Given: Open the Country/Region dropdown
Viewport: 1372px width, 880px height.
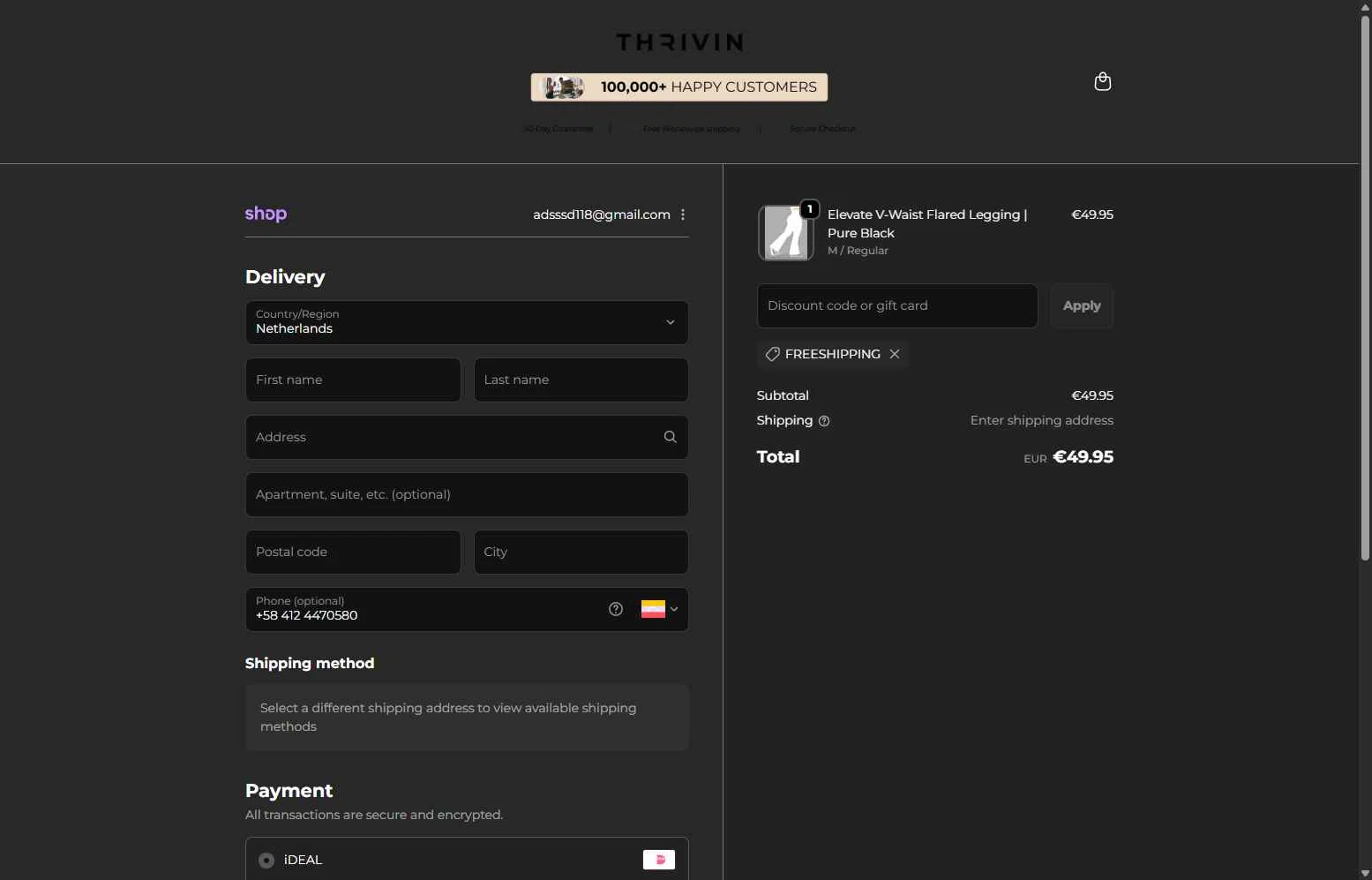Looking at the screenshot, I should click(x=467, y=322).
